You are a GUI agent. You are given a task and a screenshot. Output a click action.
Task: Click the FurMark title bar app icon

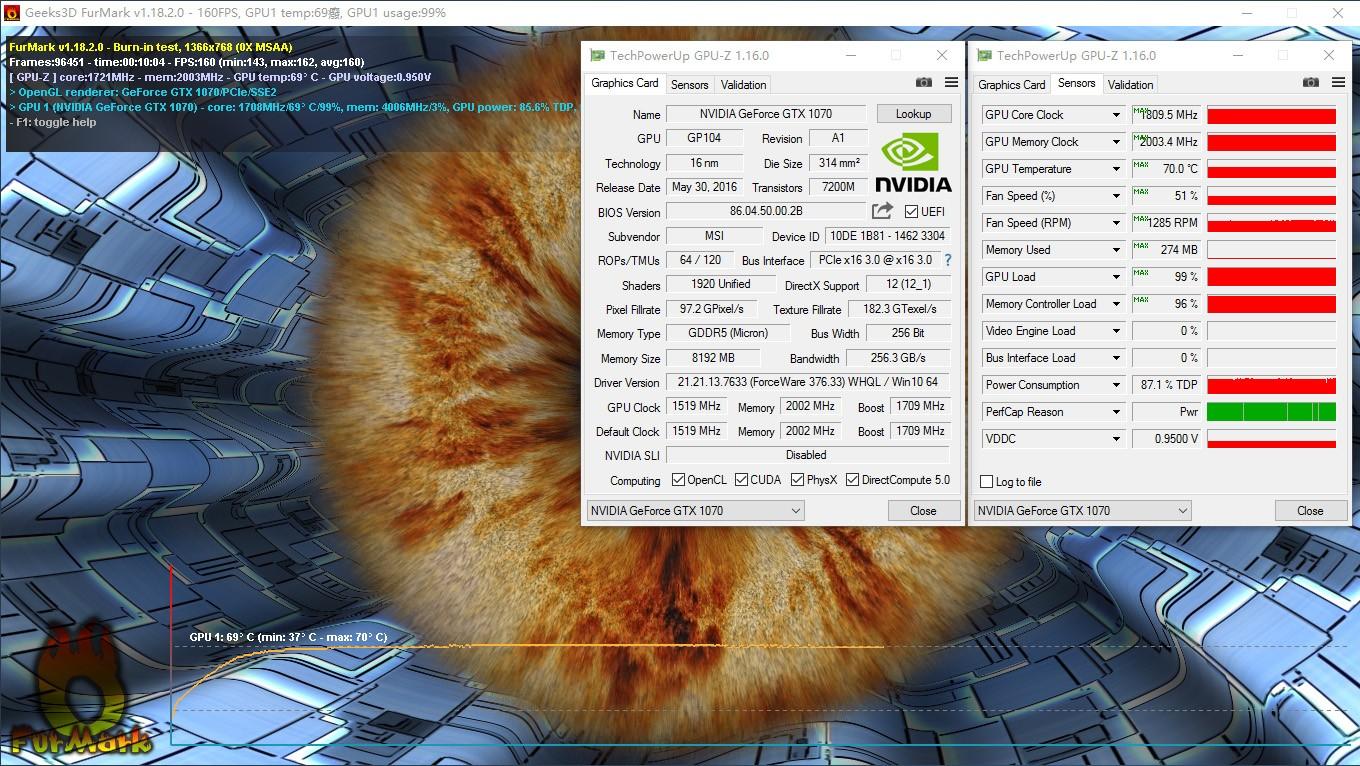pos(12,13)
